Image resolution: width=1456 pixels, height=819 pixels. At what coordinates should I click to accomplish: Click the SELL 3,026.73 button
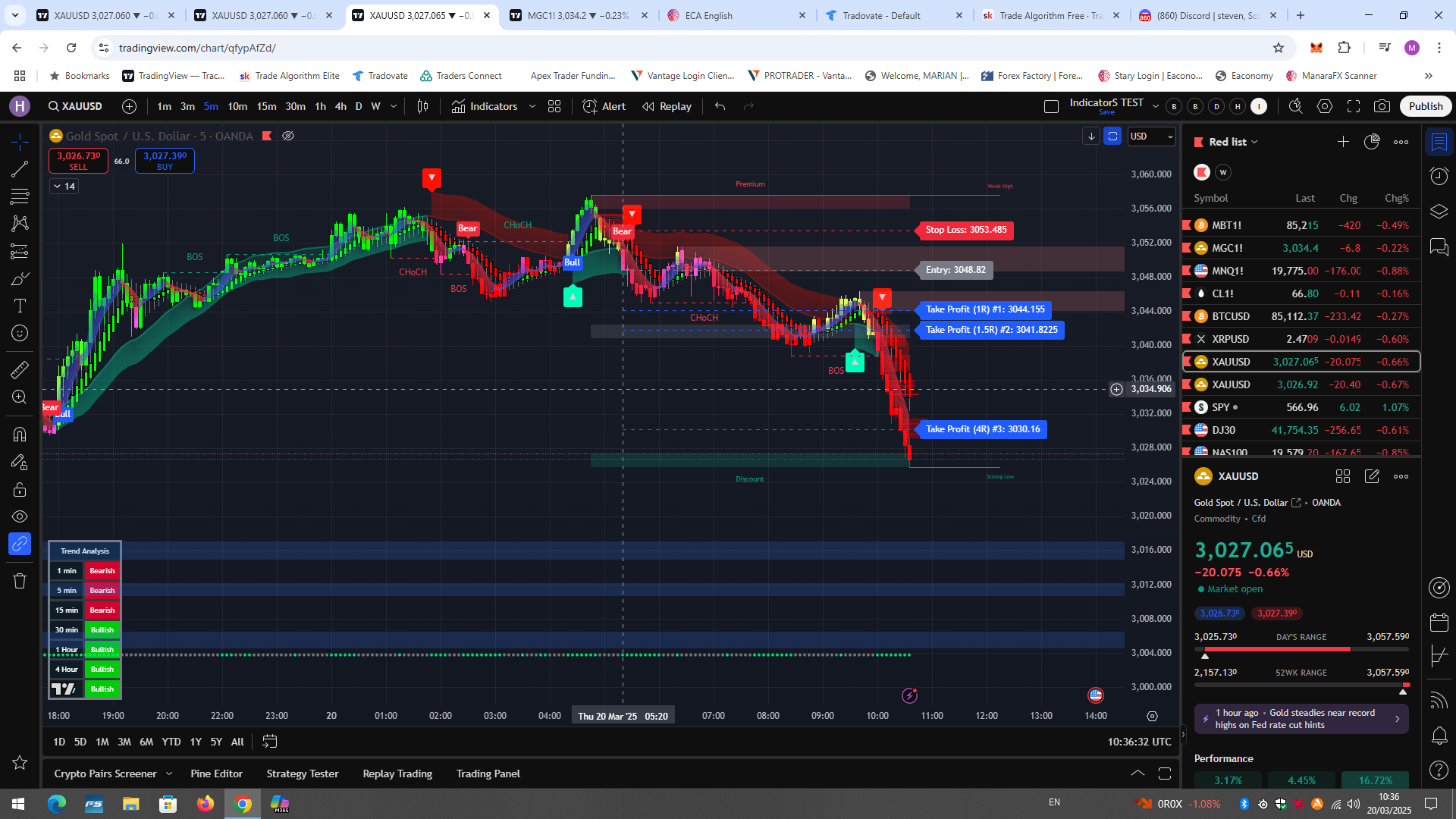point(78,161)
